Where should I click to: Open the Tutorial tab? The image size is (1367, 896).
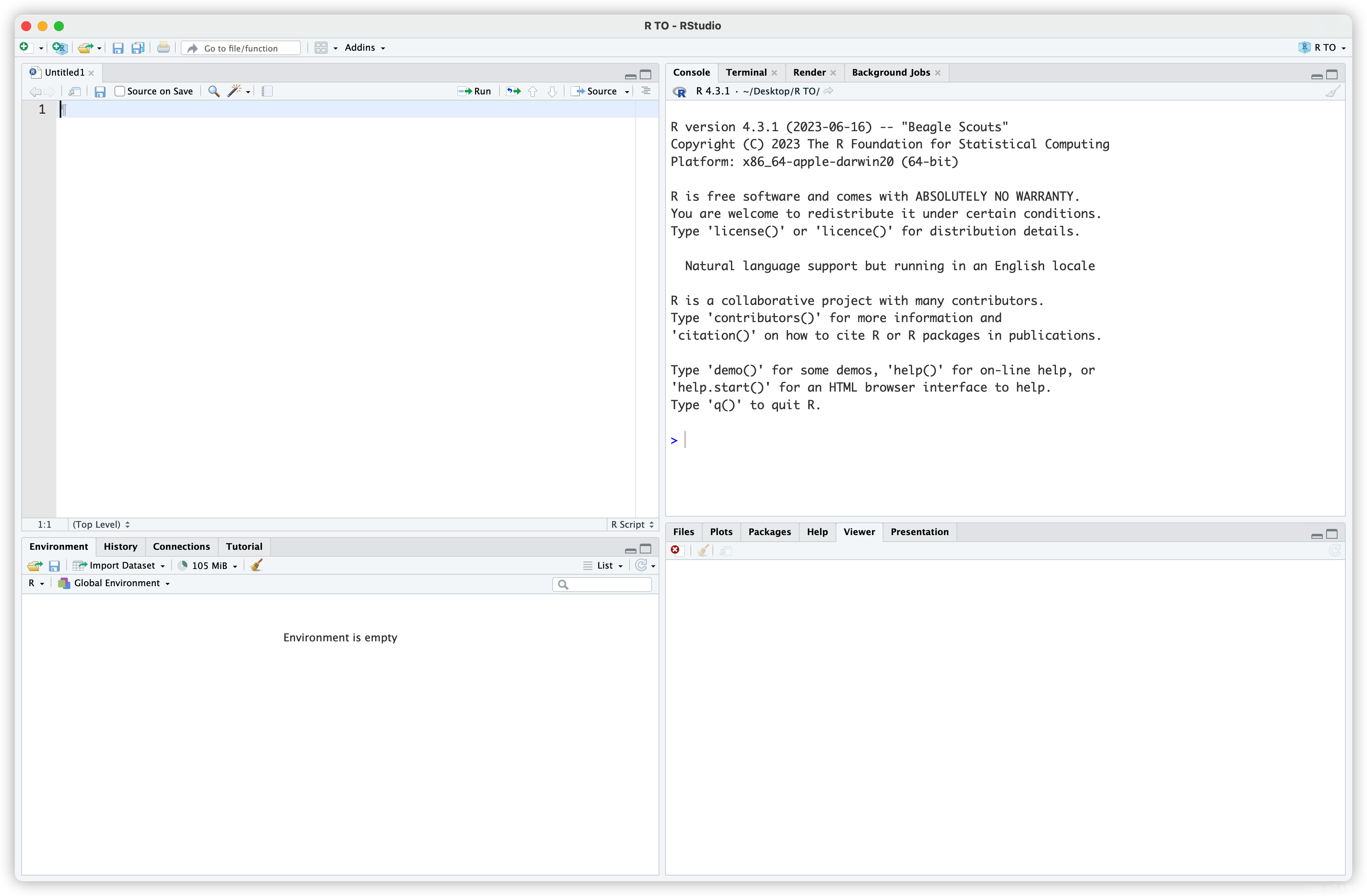click(244, 546)
